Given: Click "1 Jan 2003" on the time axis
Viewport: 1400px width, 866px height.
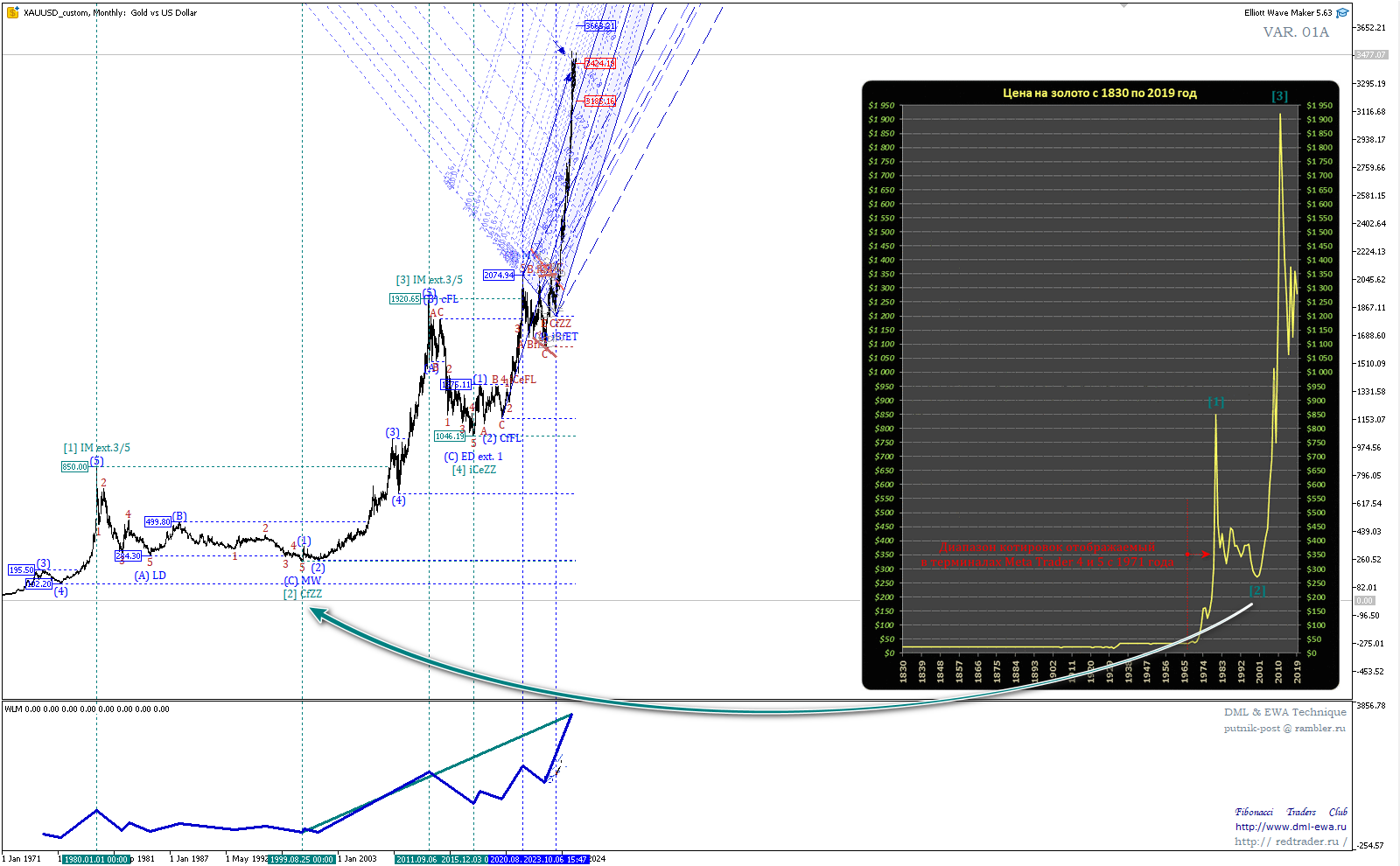Looking at the screenshot, I should point(358,859).
